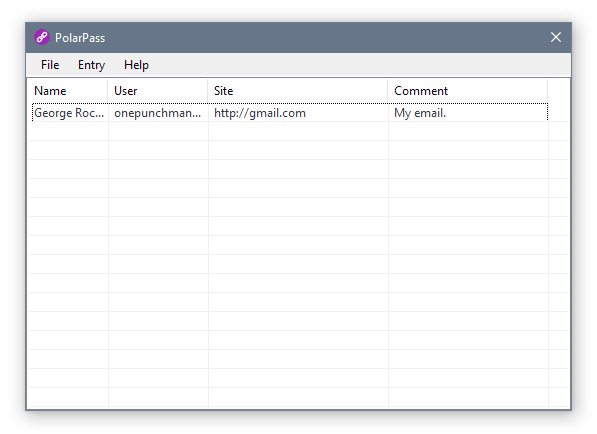Screen dimensions: 597x434
Task: Sort entries by the Site column header
Action: (298, 91)
